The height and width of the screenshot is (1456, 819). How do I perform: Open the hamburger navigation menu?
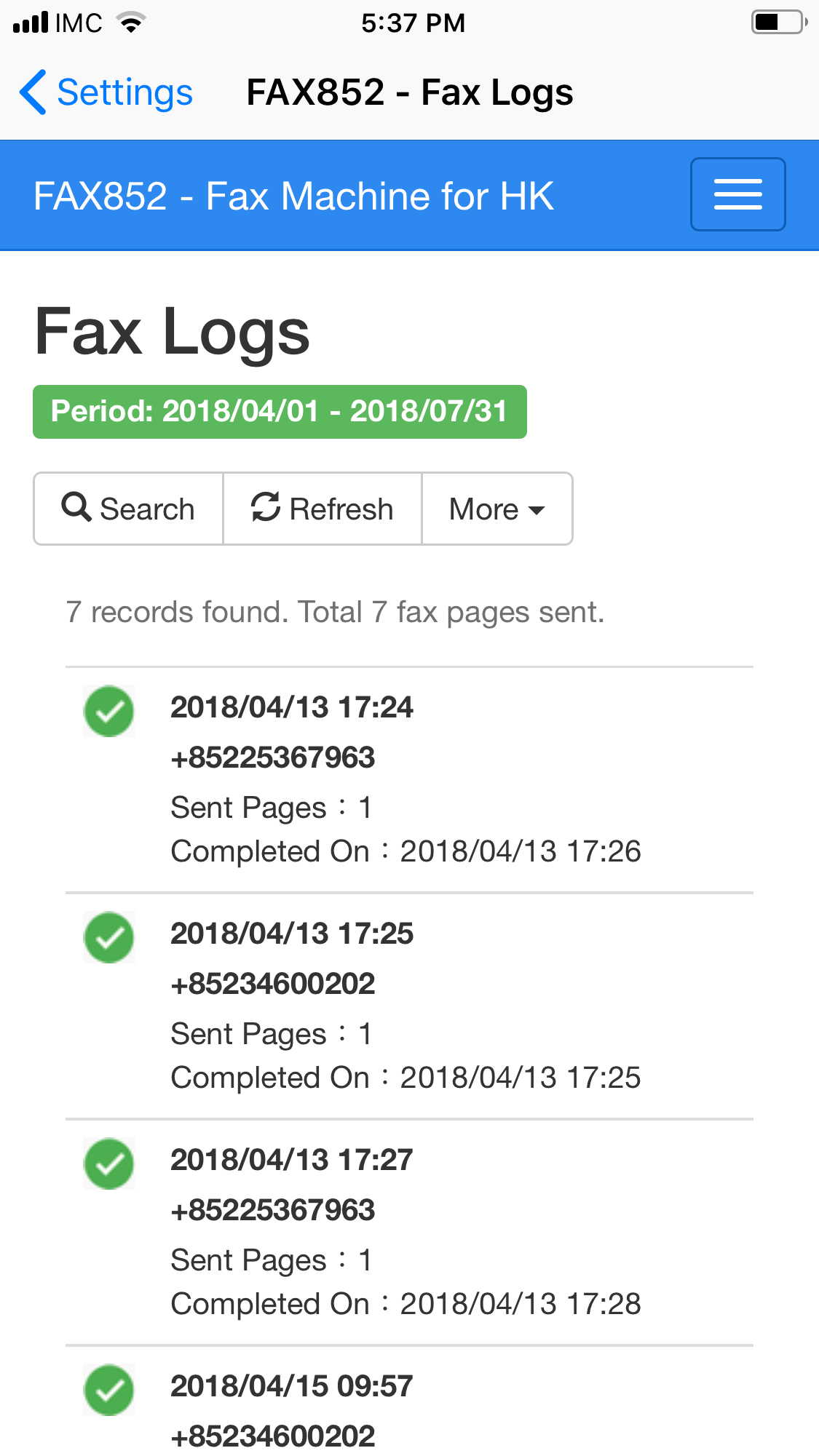point(737,194)
